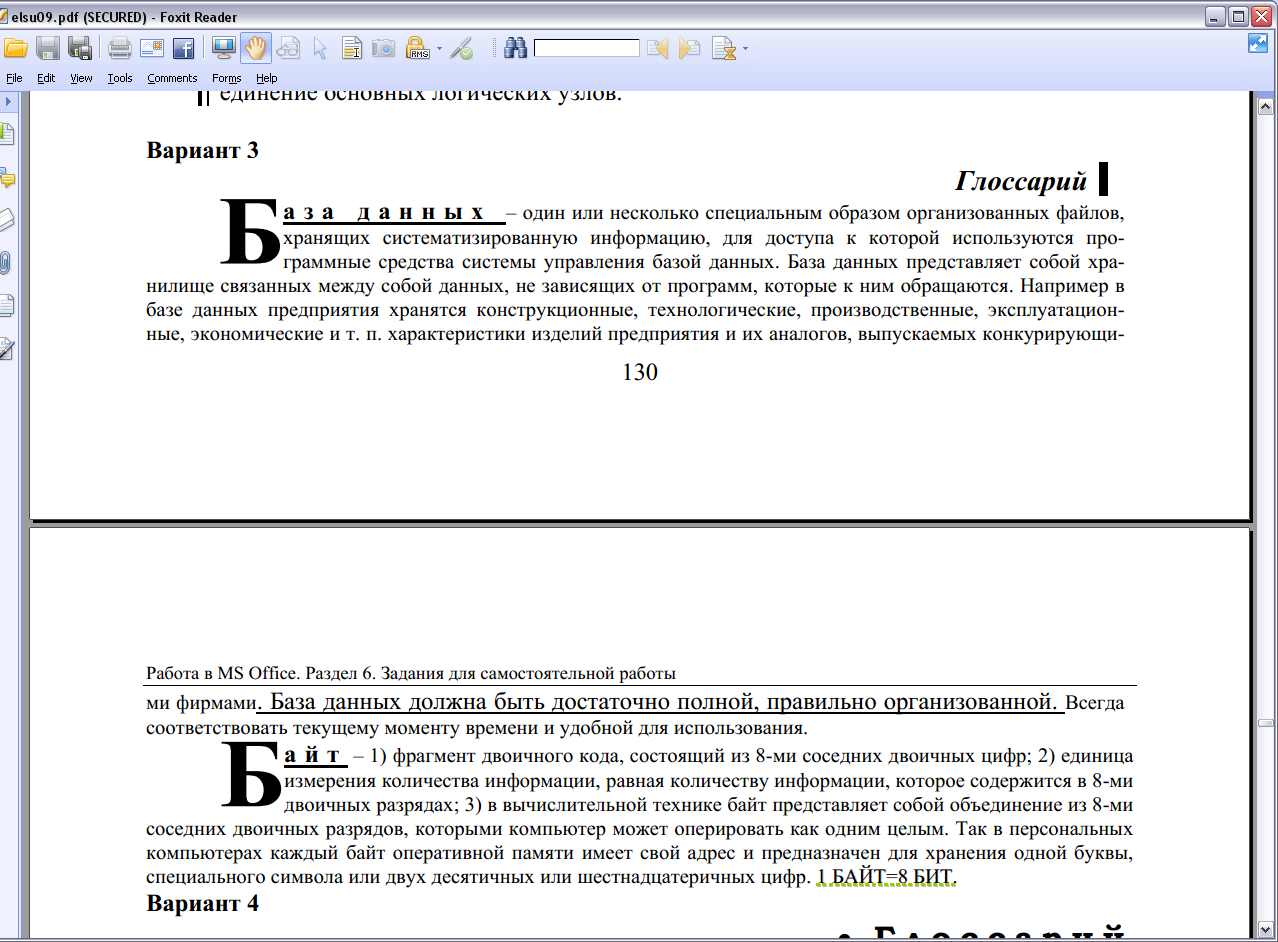Image resolution: width=1278 pixels, height=942 pixels.
Task: Click the underlined sentence "База данных должна быть"
Action: point(659,701)
